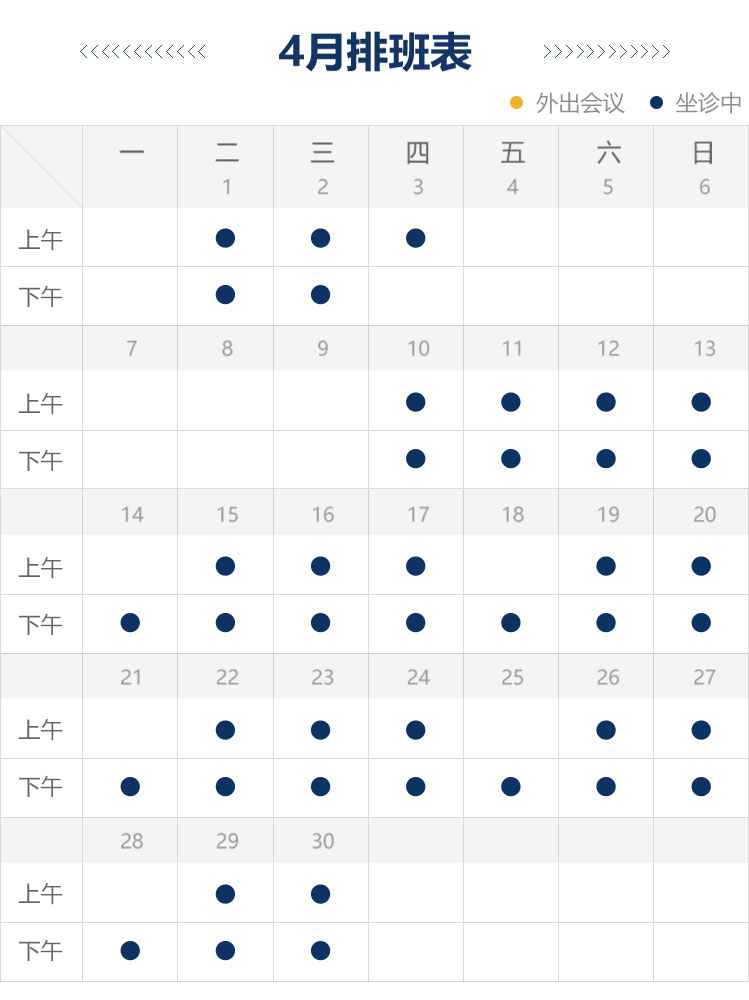749x1000 pixels.
Task: Click the left chevron arrows beside title
Action: [143, 52]
